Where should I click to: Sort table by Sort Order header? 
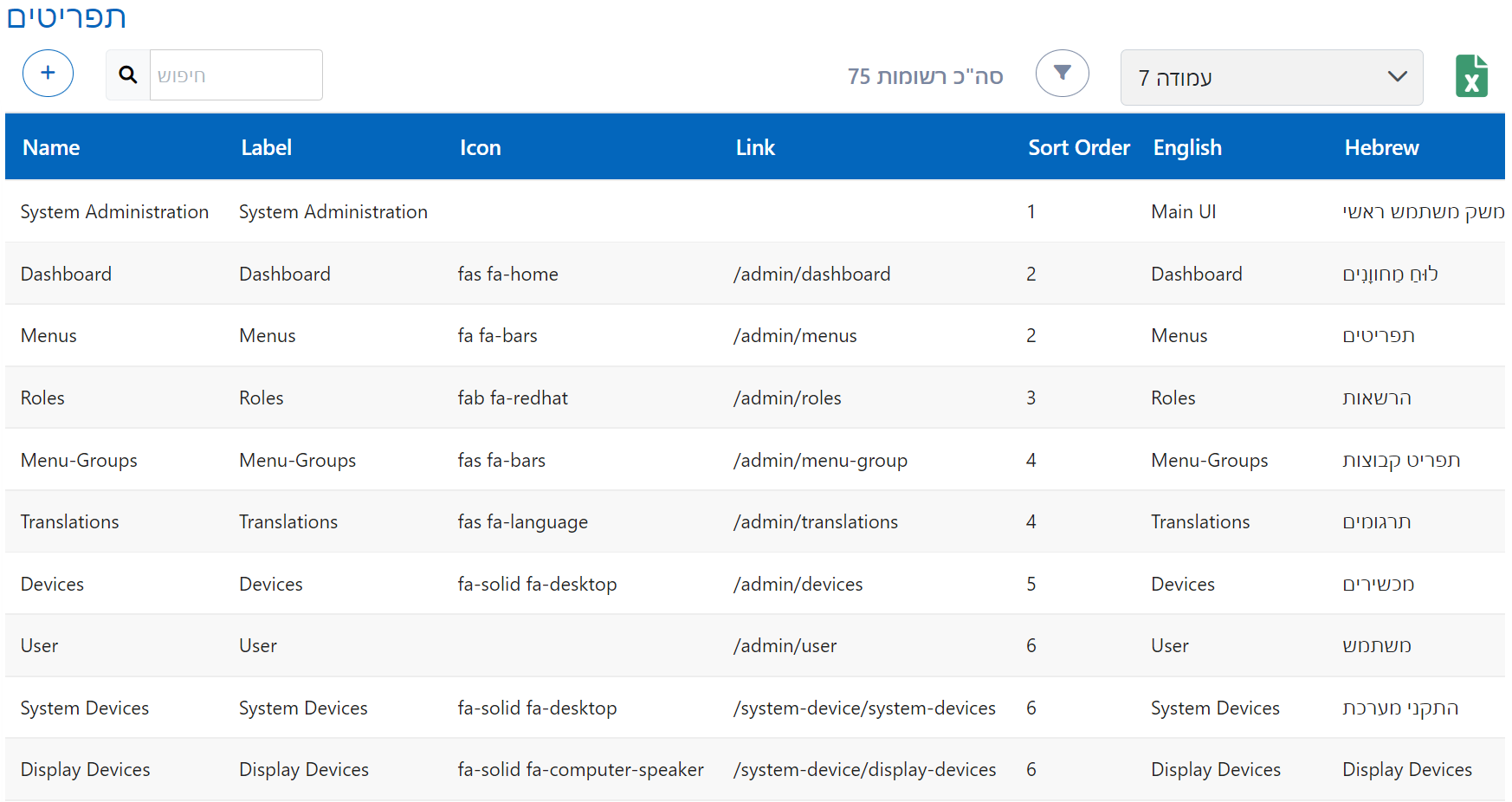click(1078, 148)
